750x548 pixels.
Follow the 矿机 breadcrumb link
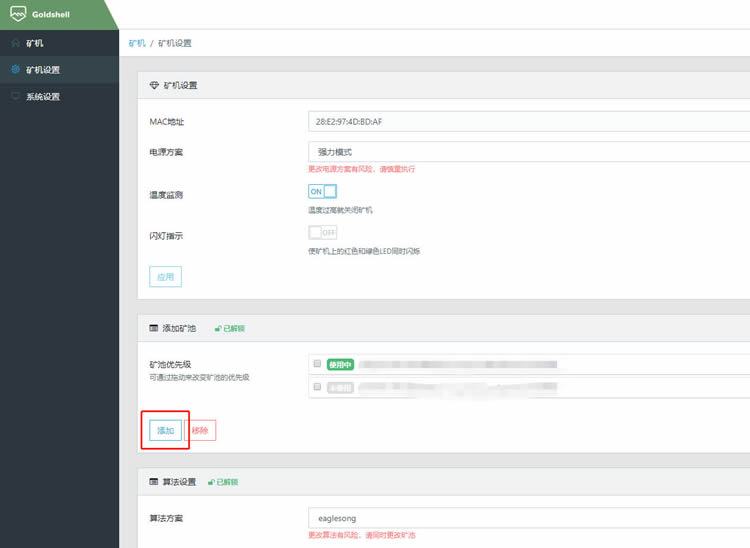[x=137, y=43]
